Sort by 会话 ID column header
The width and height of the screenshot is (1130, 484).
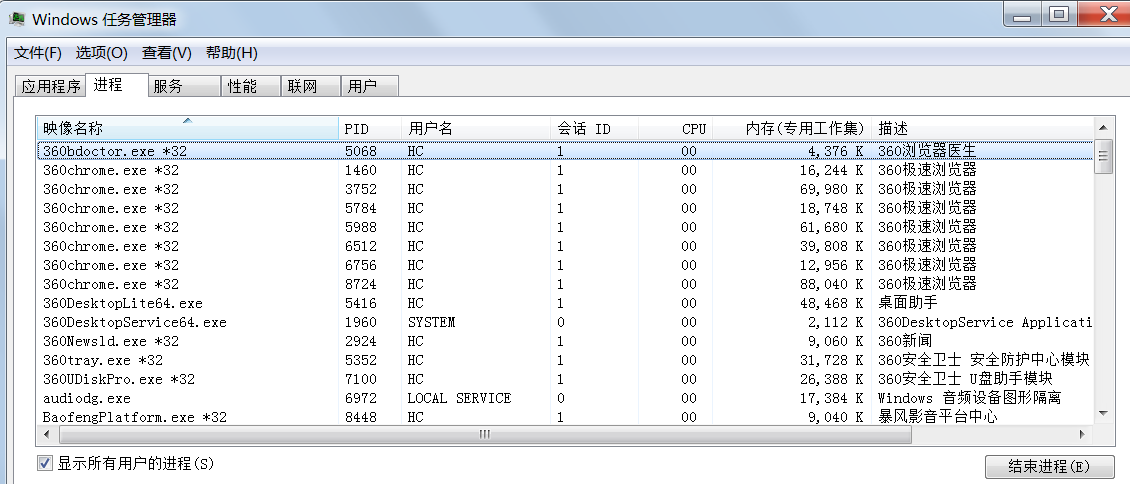pyautogui.click(x=595, y=128)
